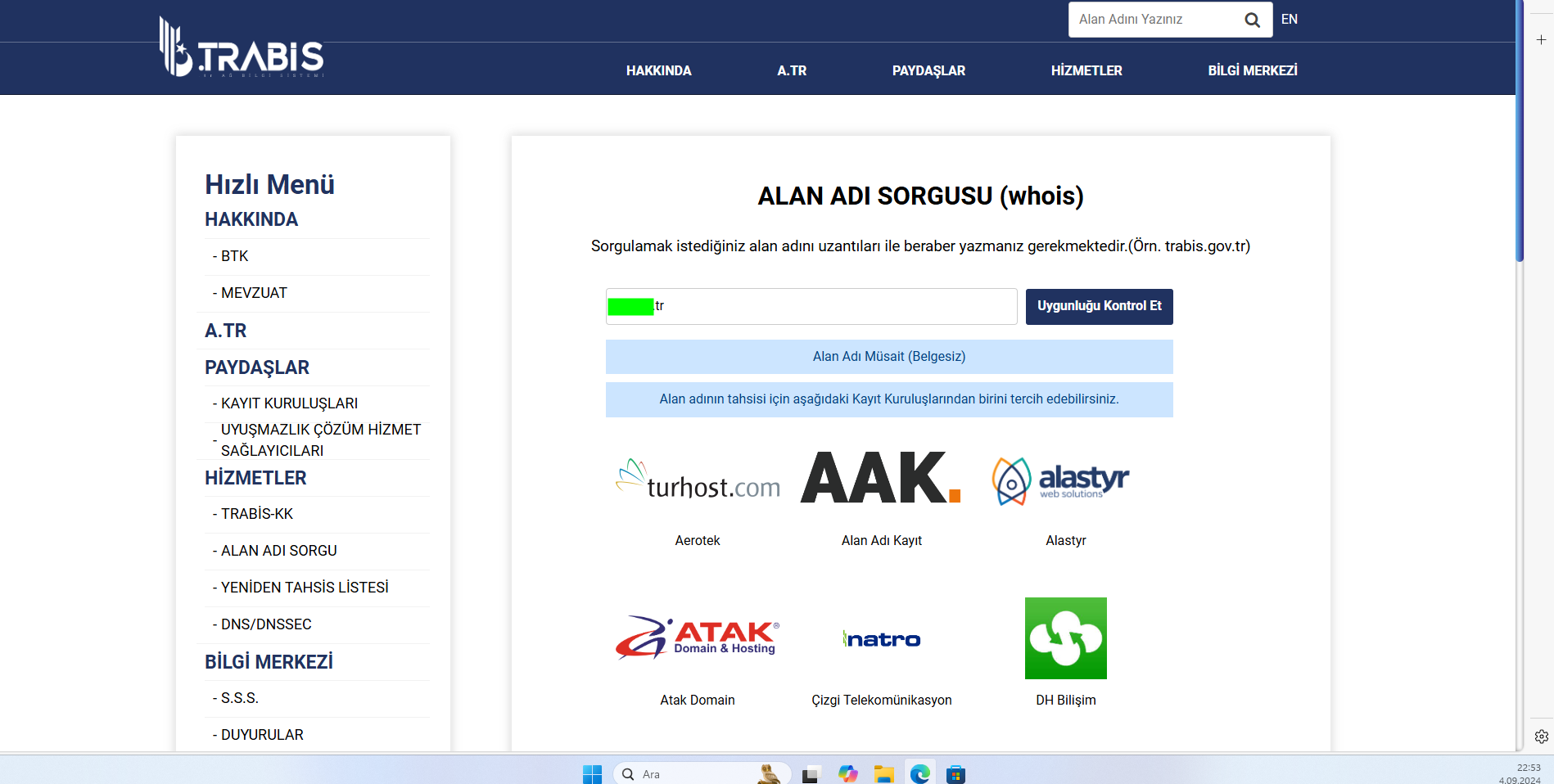
Task: Switch to Microsoft Edge in the taskbar
Action: (x=920, y=774)
